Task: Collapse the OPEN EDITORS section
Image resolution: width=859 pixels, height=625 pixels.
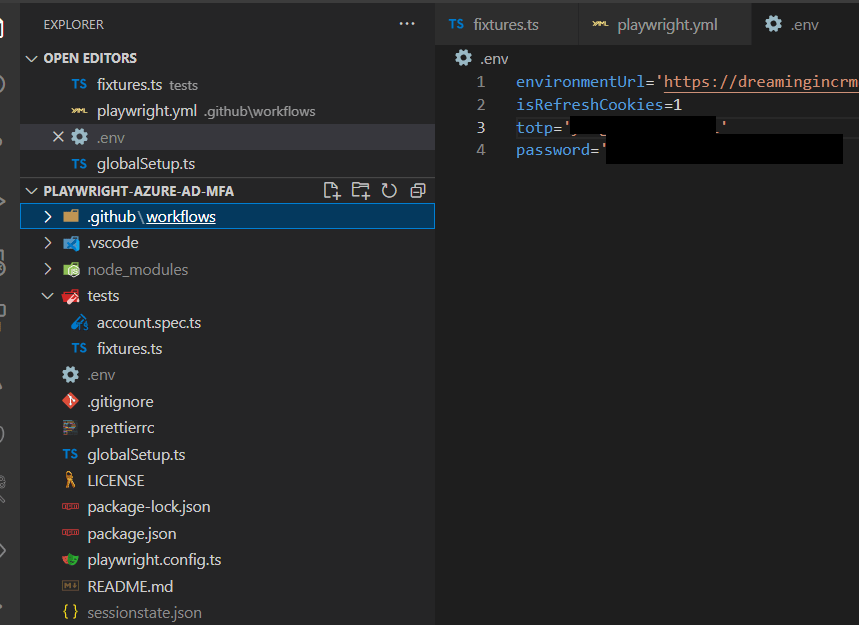Action: pos(89,58)
